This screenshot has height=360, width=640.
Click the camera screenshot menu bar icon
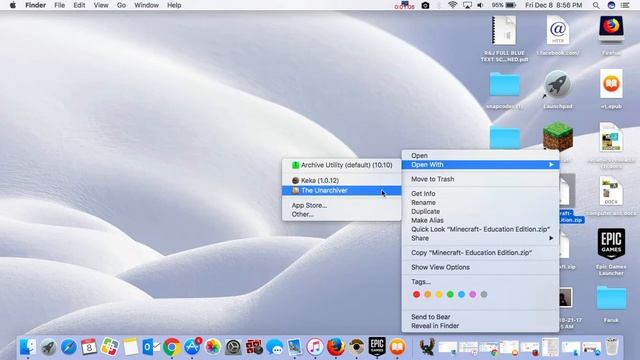click(x=425, y=5)
